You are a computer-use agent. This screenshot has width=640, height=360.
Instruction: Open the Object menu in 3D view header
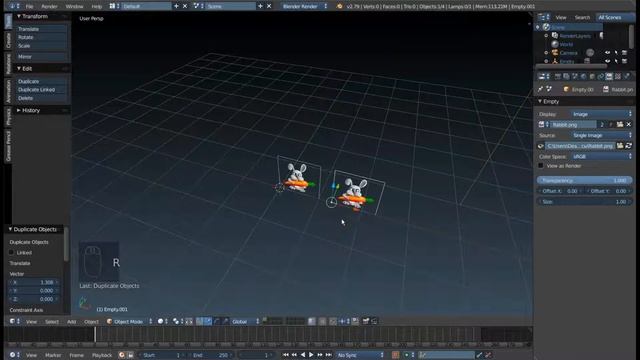tap(91, 322)
